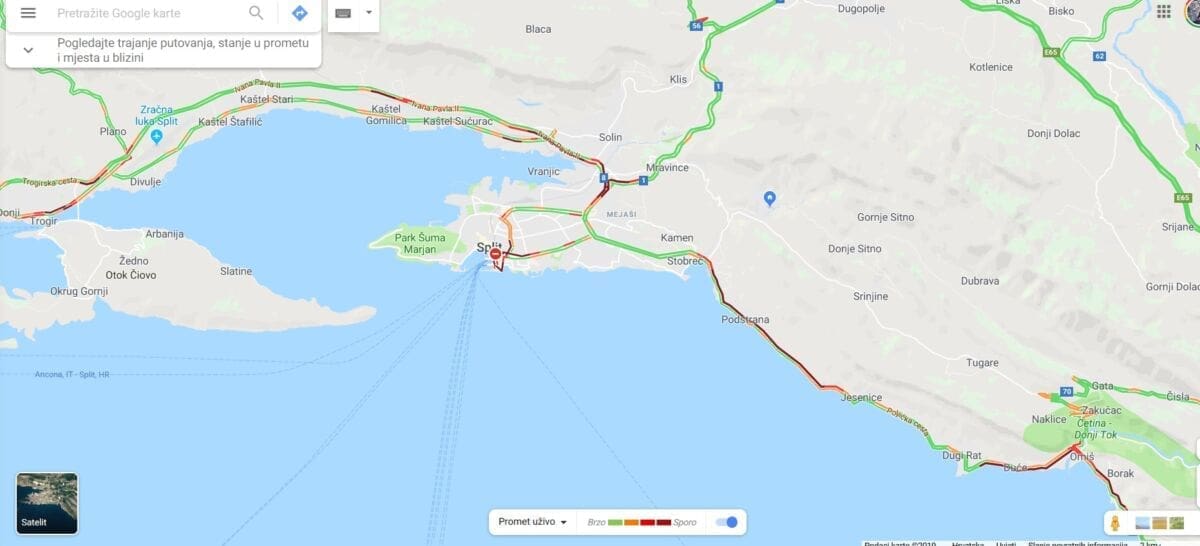Open the hamburger main menu

pyautogui.click(x=28, y=13)
